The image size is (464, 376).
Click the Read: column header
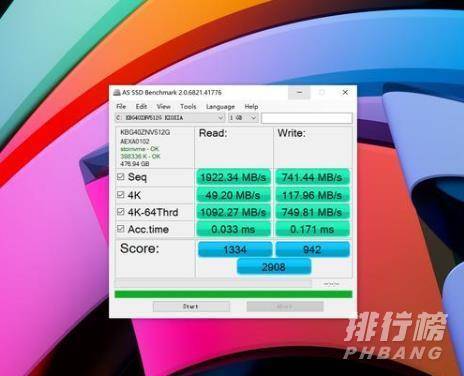tap(213, 133)
